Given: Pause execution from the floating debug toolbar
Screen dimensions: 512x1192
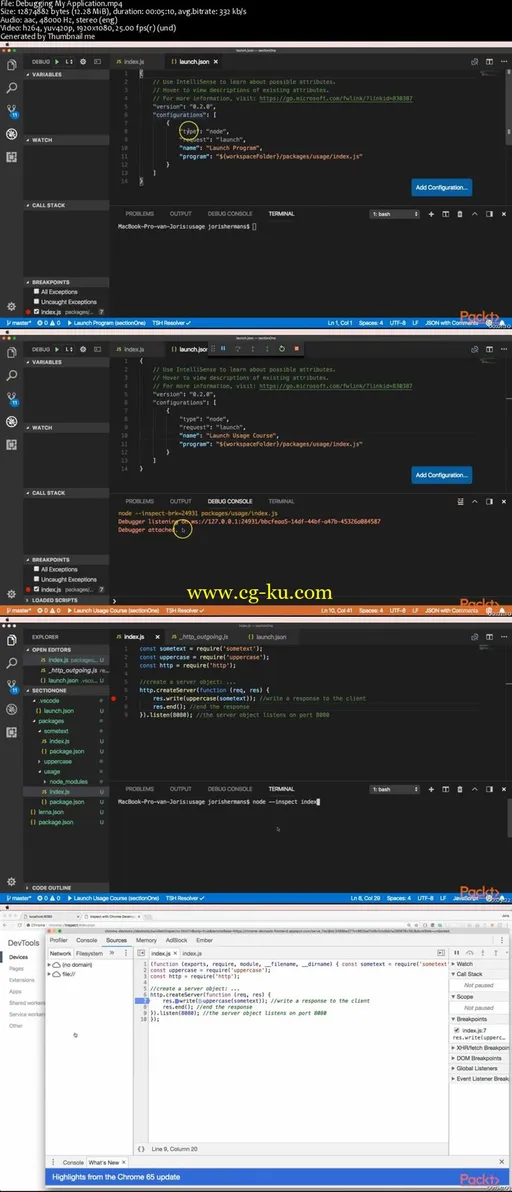Looking at the screenshot, I should 223,348.
